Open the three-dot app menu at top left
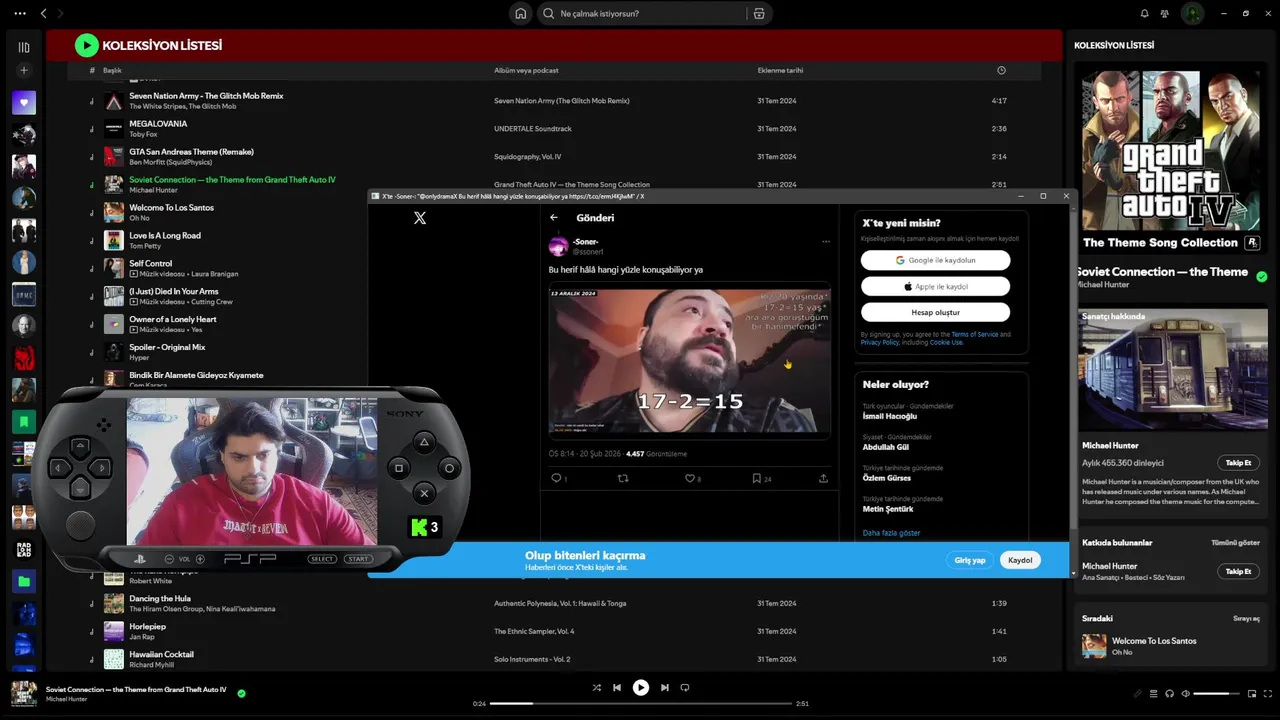Viewport: 1280px width, 720px height. click(x=20, y=14)
